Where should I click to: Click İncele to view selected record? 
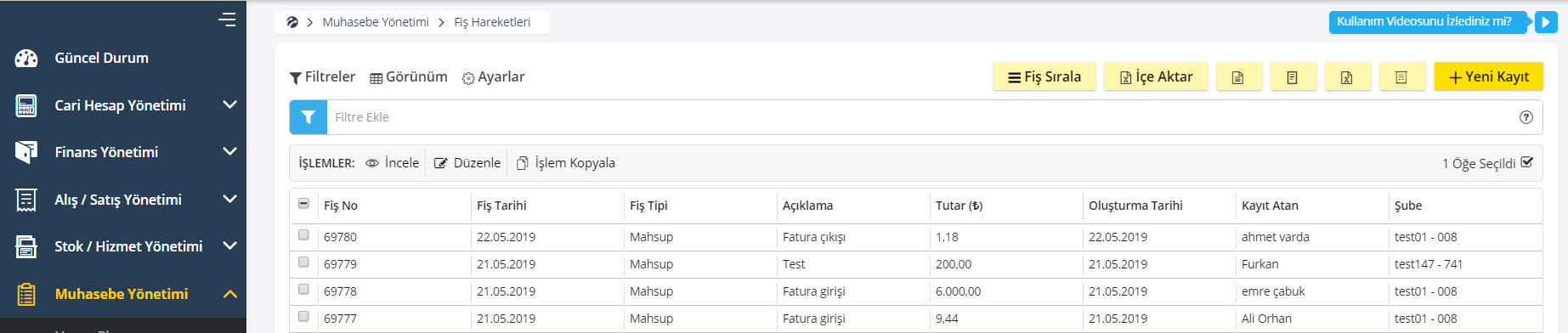[392, 163]
